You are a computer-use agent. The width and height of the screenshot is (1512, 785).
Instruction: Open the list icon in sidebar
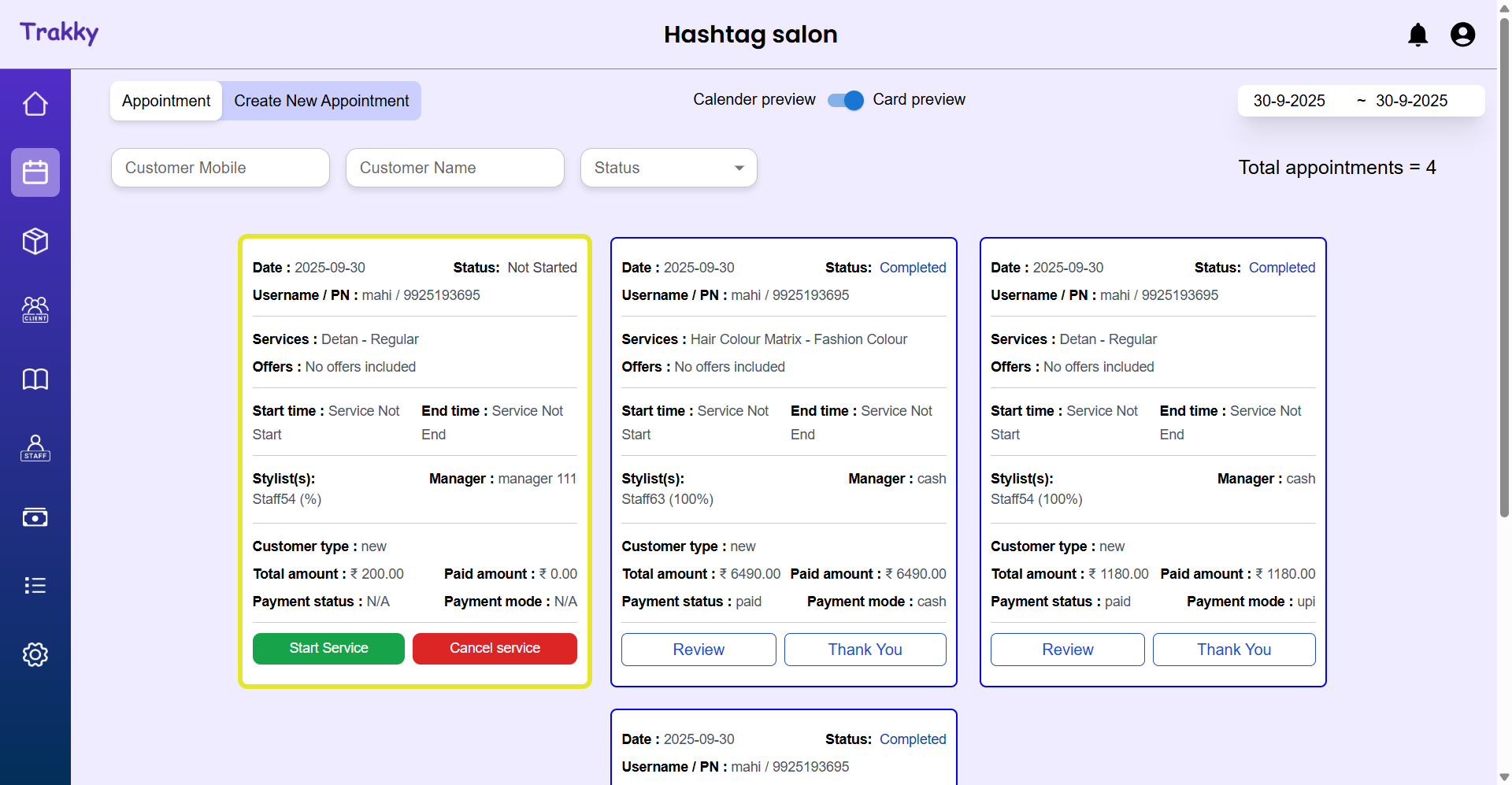tap(35, 586)
